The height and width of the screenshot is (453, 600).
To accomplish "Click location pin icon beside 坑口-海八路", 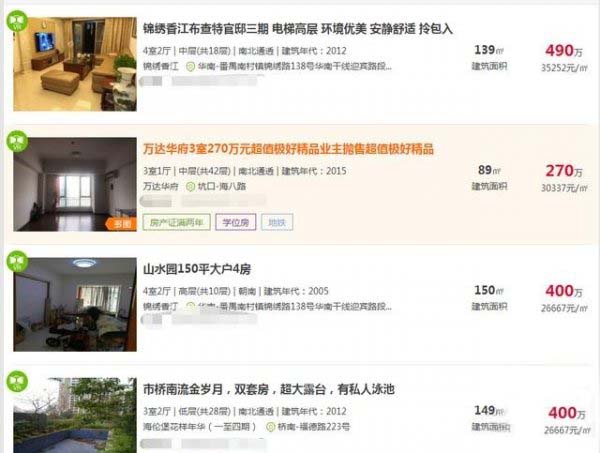I will pos(190,187).
